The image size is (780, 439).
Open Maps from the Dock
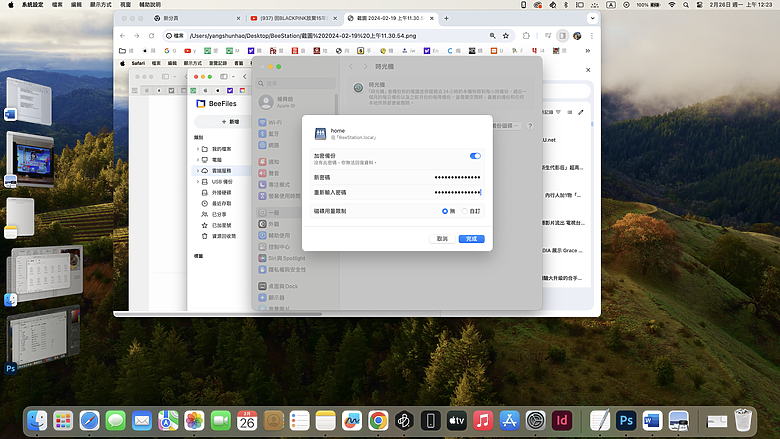point(168,421)
